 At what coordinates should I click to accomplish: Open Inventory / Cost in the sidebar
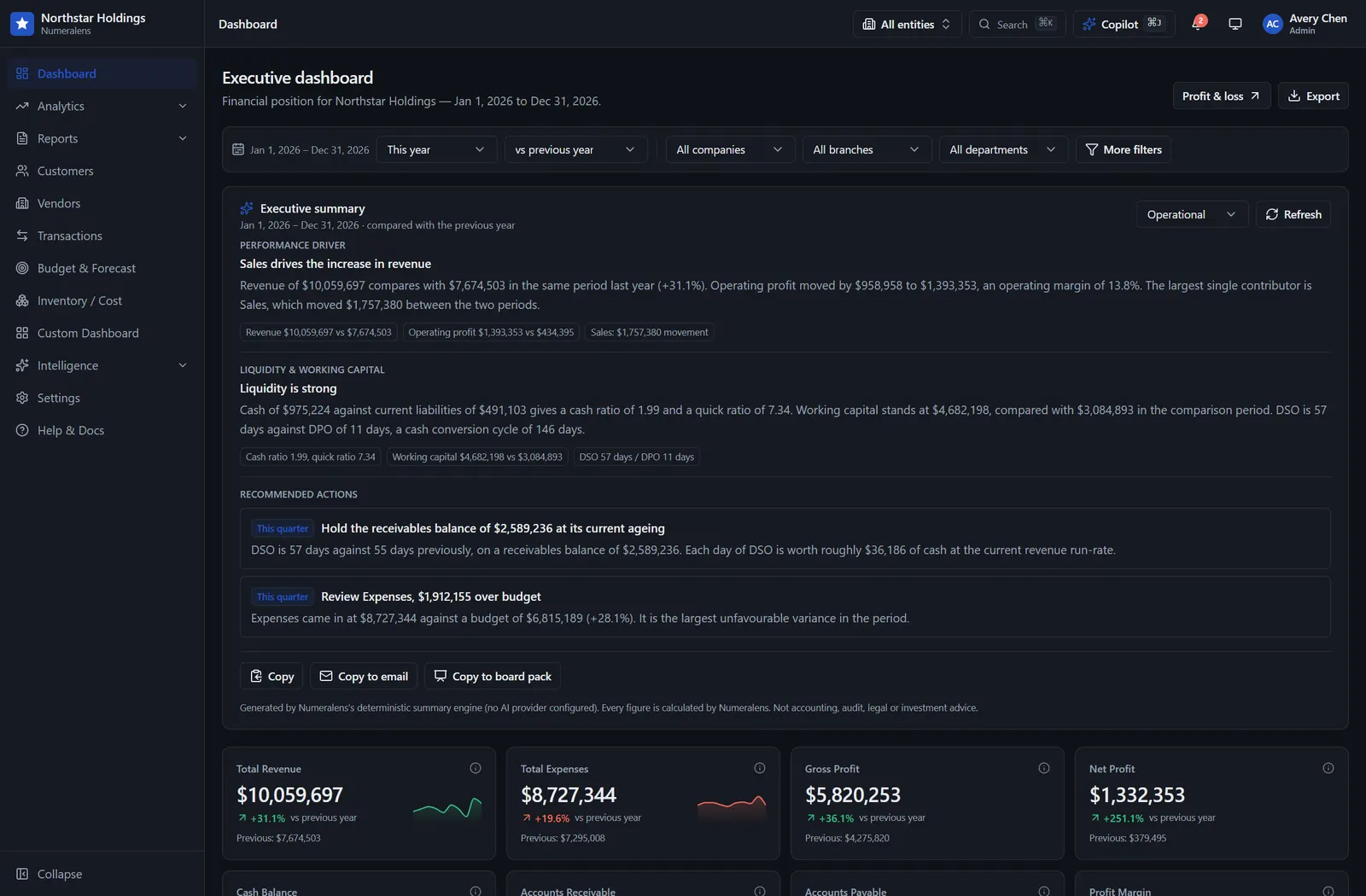pyautogui.click(x=102, y=300)
